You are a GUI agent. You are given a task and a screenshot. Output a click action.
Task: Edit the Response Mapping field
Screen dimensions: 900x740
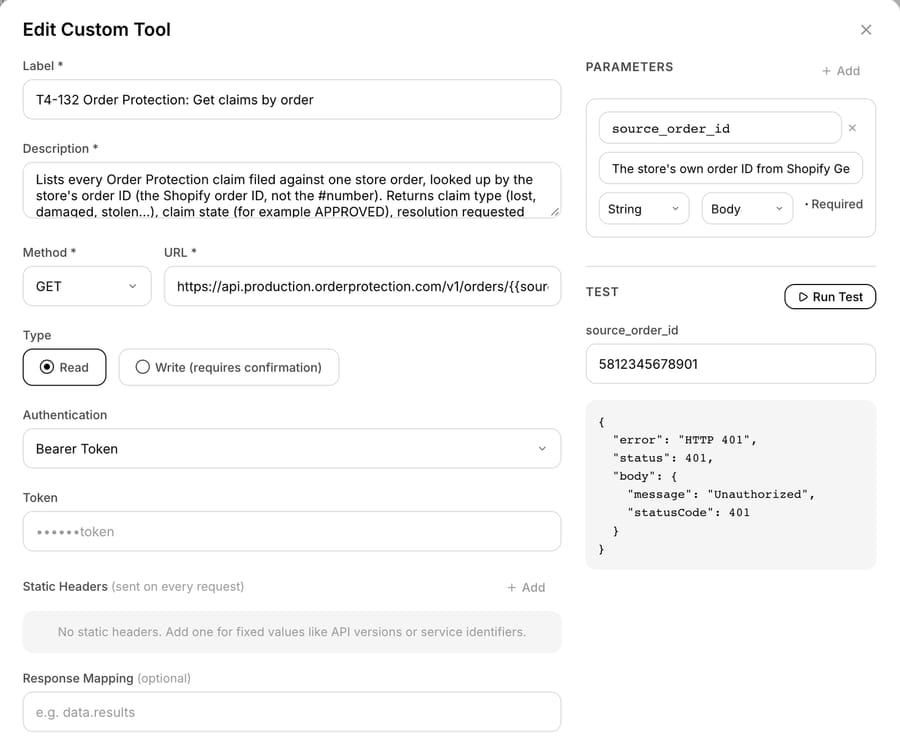tap(292, 712)
